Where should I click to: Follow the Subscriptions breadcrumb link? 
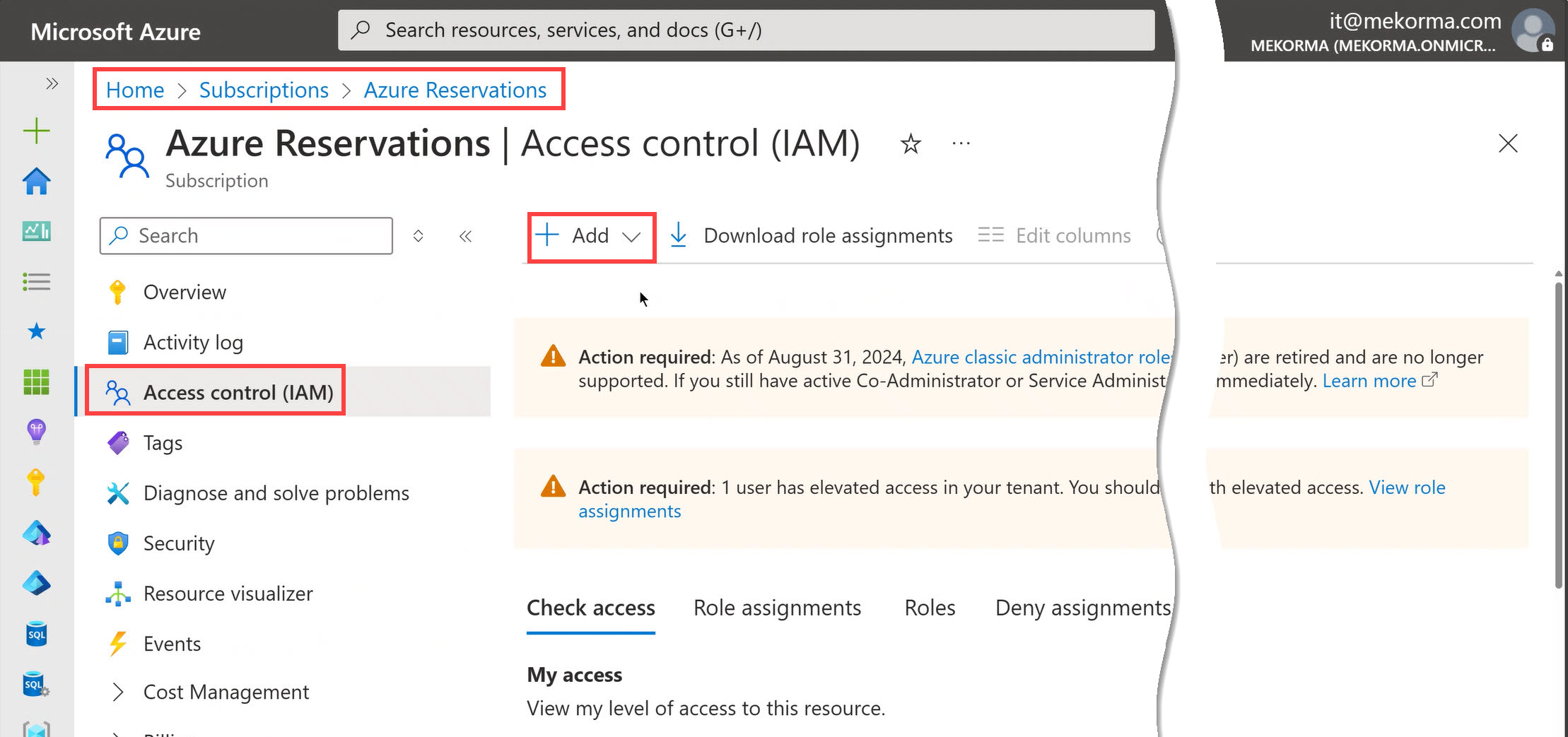(x=264, y=90)
